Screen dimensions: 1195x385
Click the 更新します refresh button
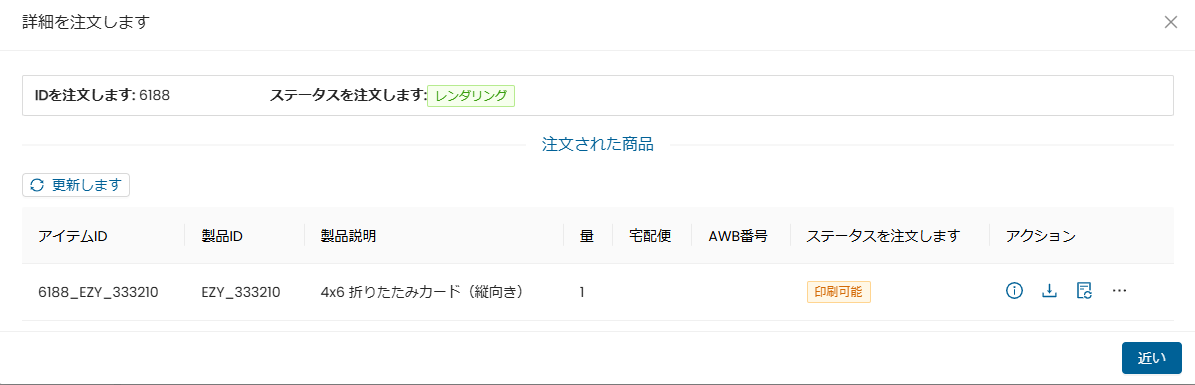point(76,185)
